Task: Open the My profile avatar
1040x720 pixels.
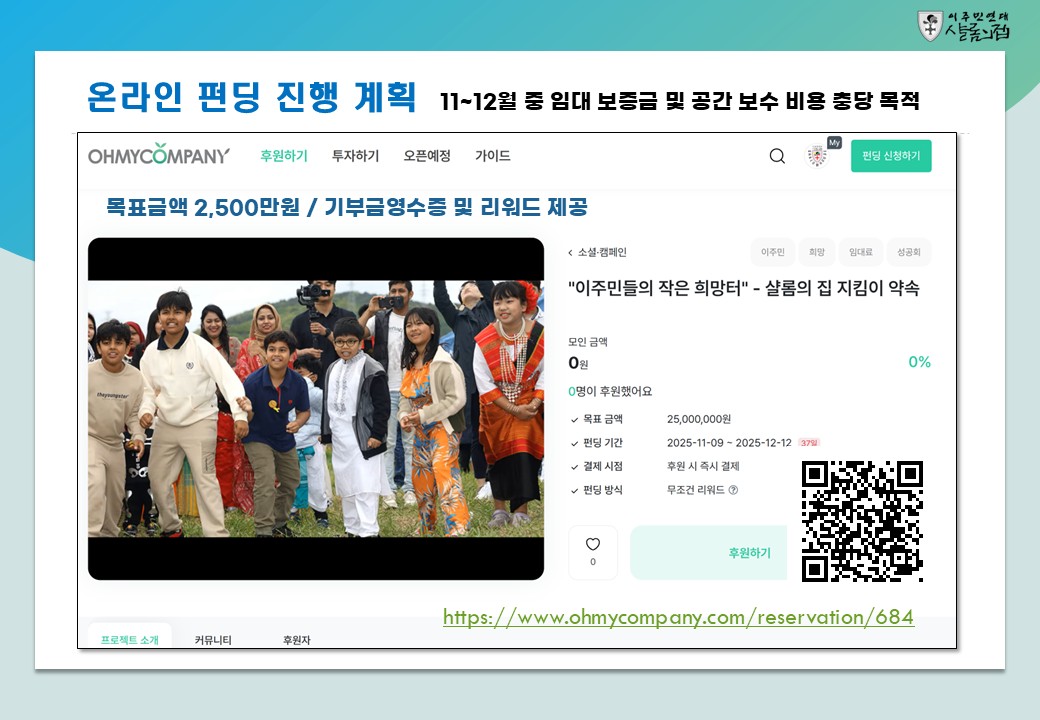Action: 817,156
